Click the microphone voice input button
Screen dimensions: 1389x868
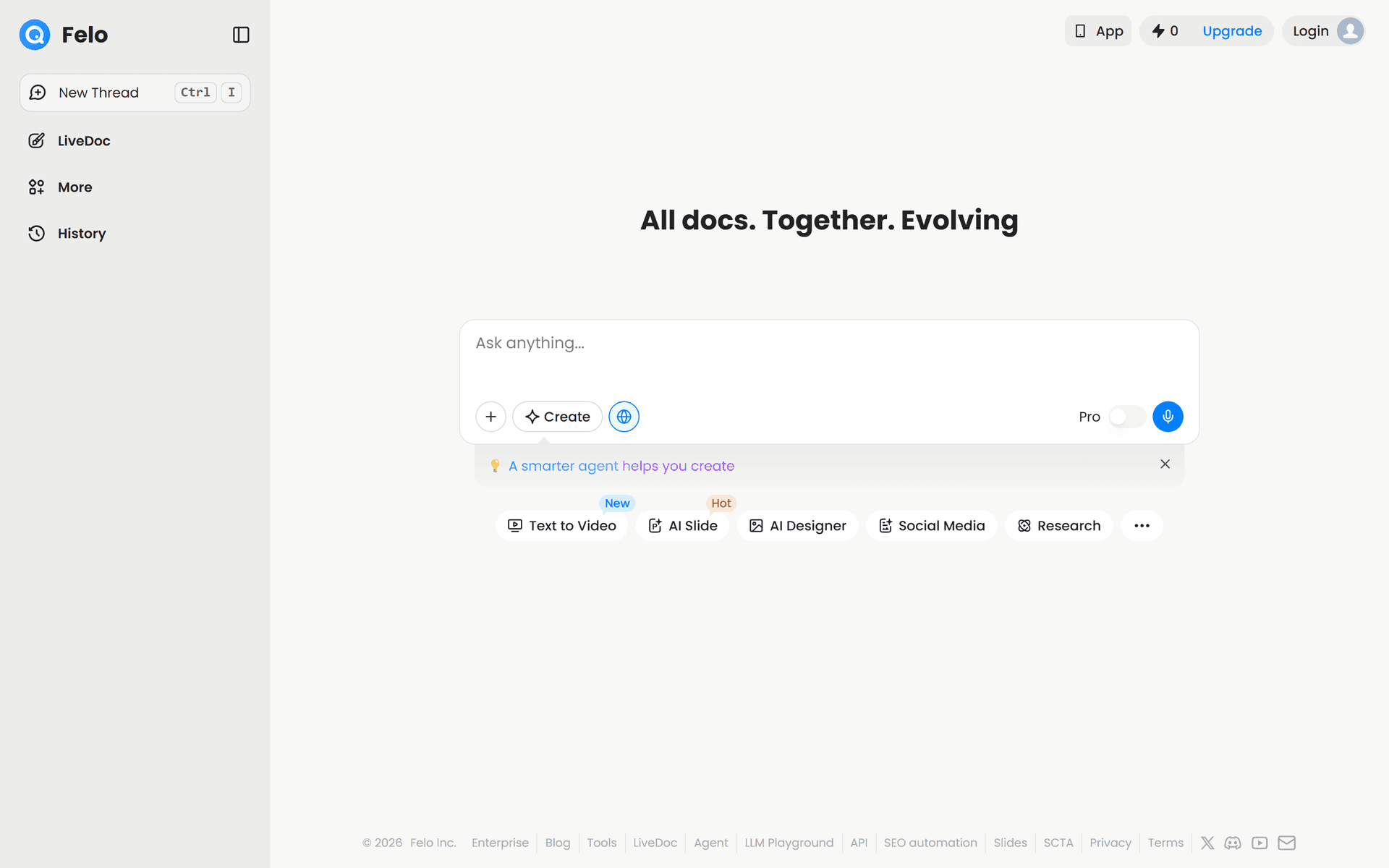click(x=1168, y=417)
